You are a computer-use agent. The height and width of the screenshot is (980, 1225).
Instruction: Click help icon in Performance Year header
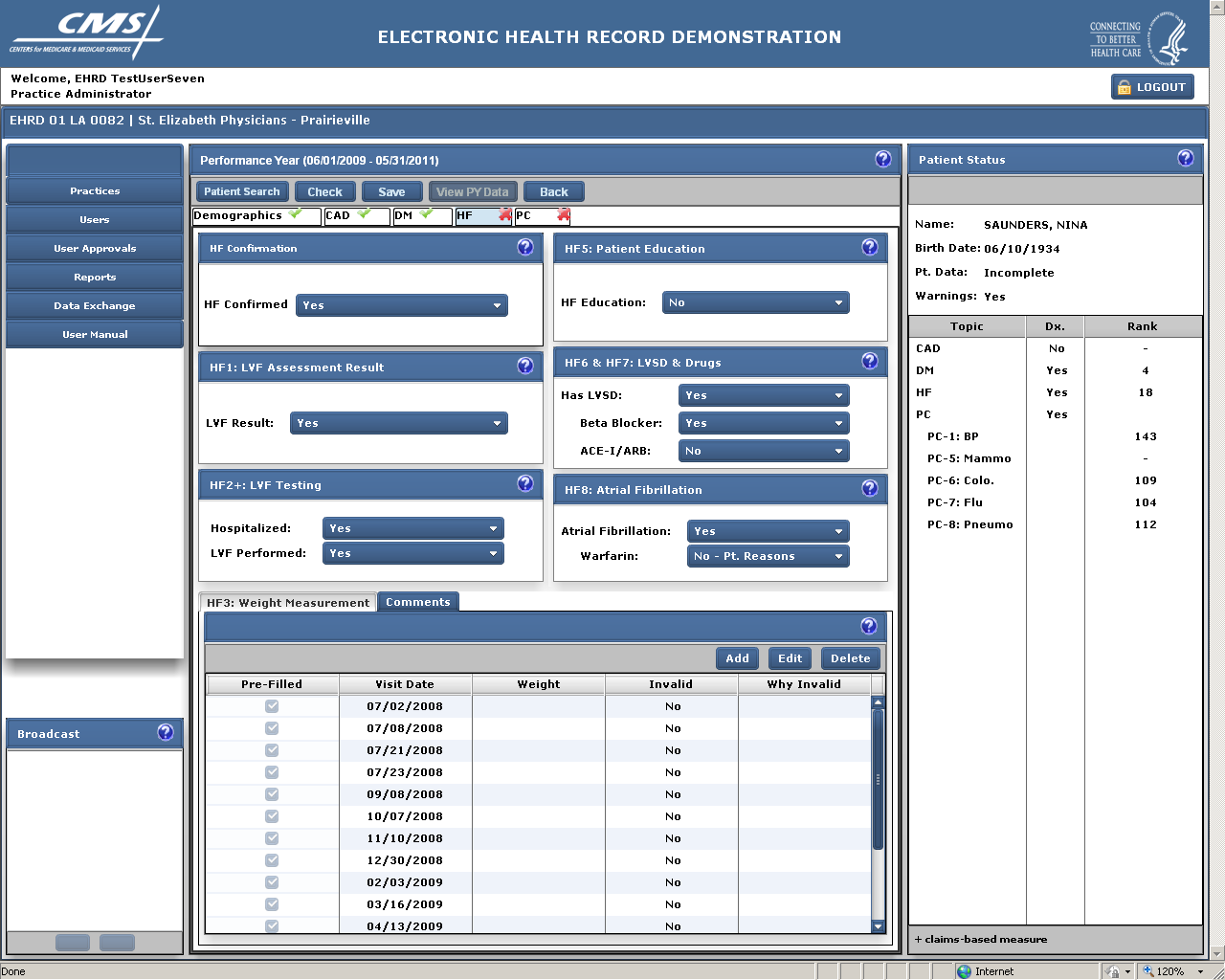tap(883, 160)
